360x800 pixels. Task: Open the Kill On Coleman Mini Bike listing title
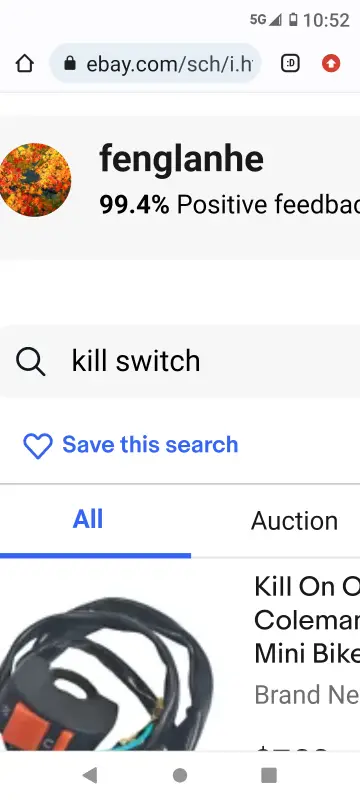pos(307,620)
